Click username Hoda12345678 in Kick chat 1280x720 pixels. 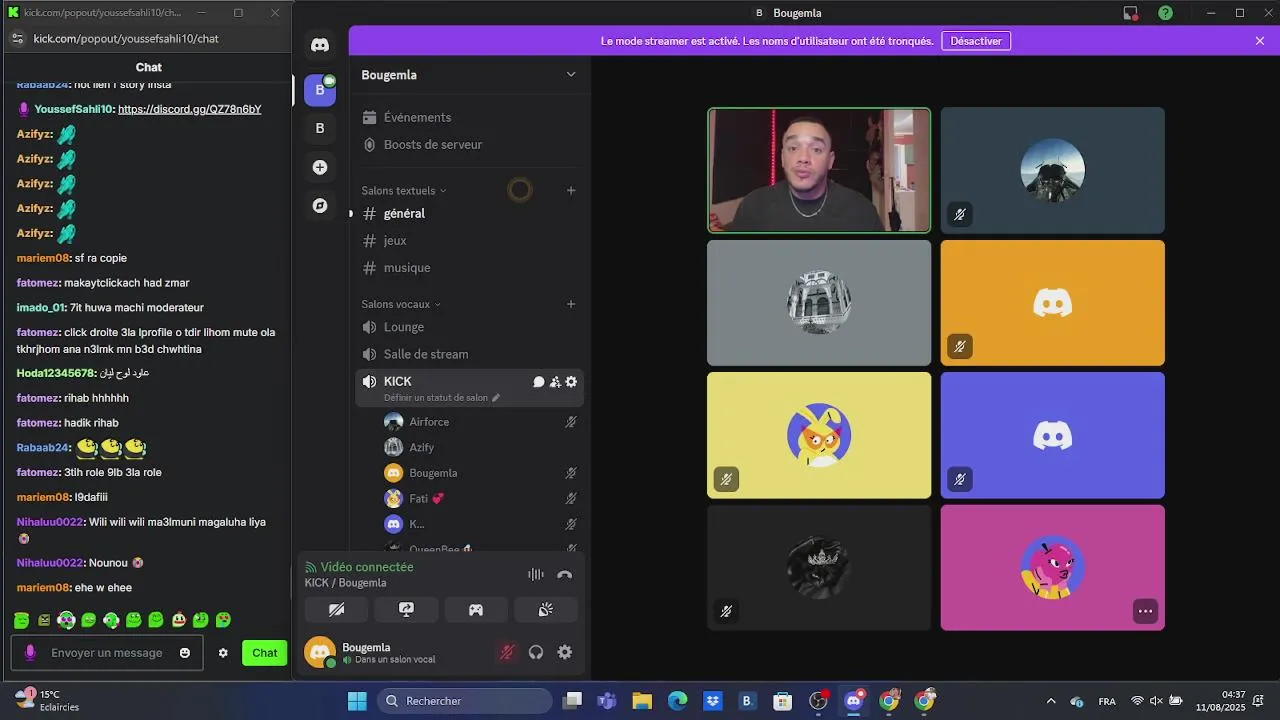(57, 373)
